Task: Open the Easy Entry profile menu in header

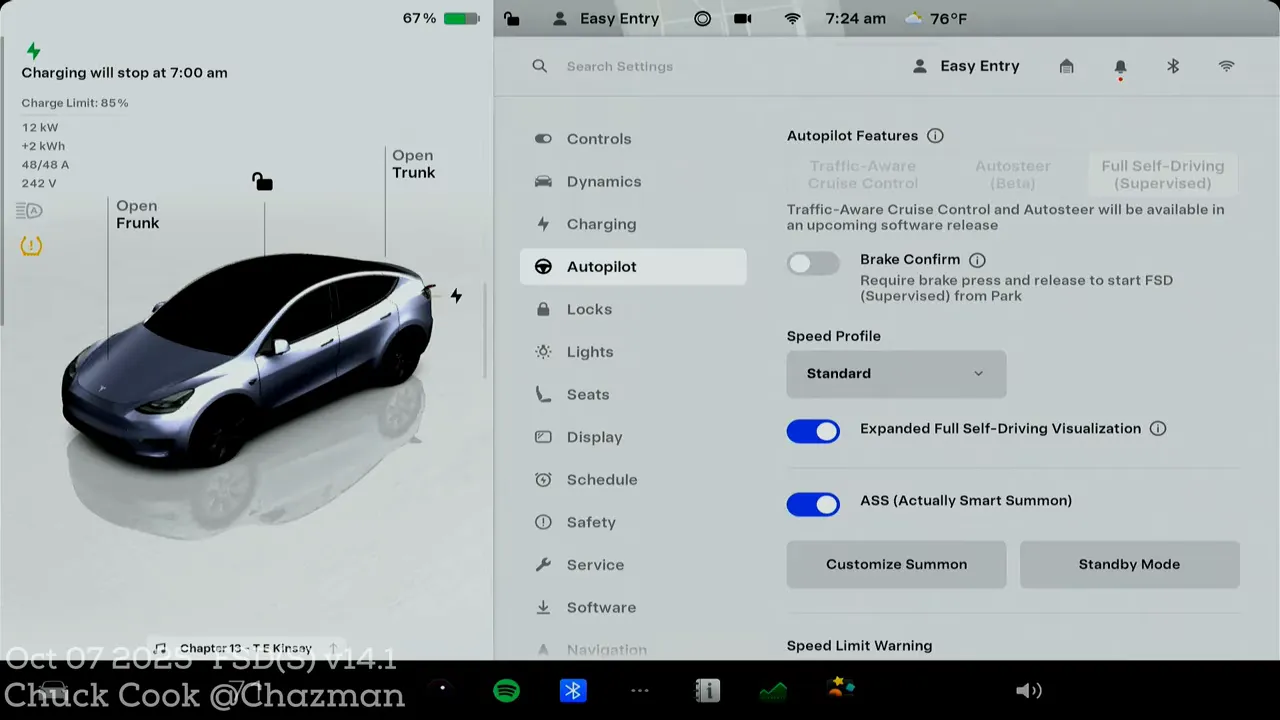Action: pos(966,67)
